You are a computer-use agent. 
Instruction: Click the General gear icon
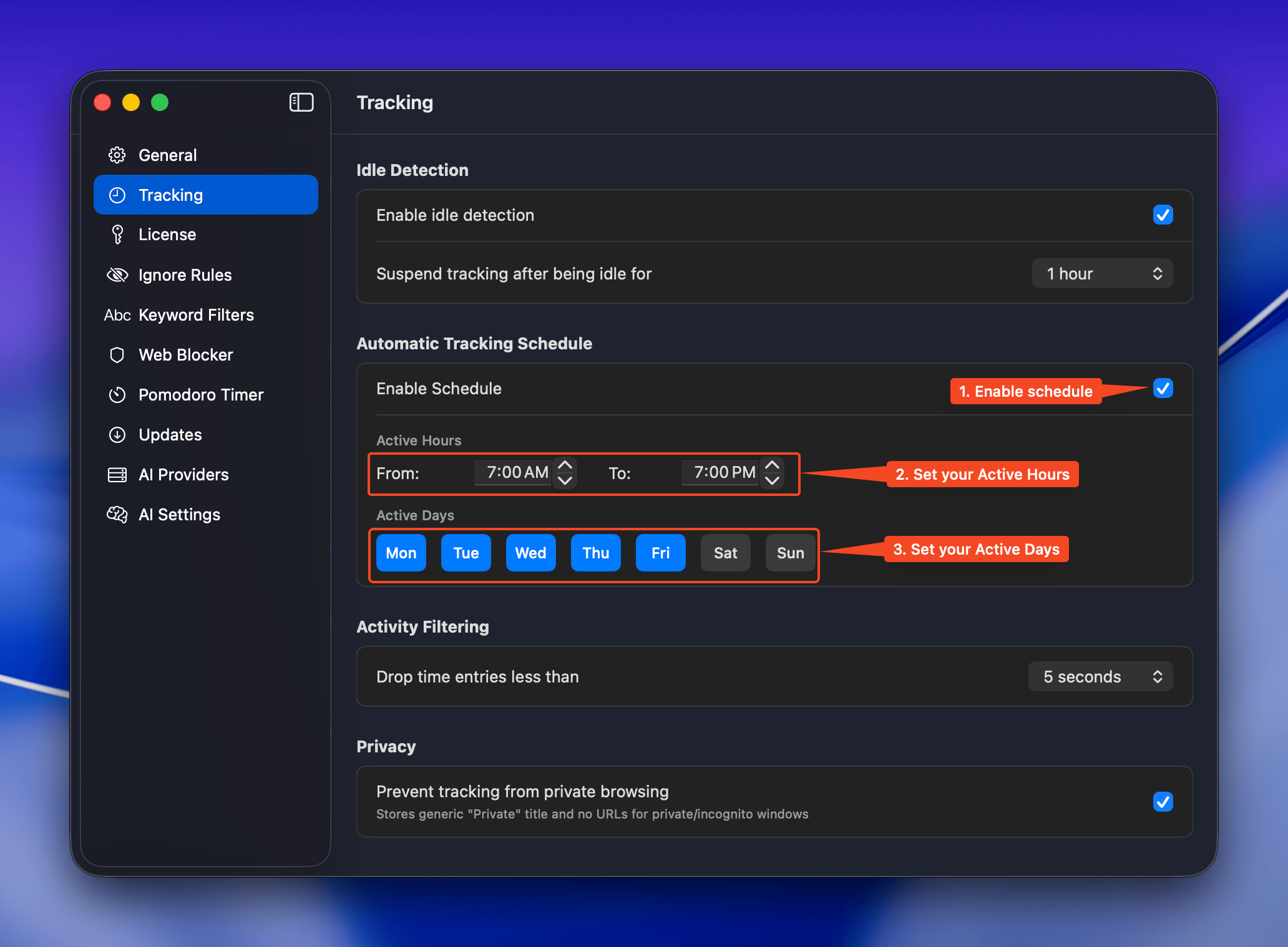coord(117,155)
